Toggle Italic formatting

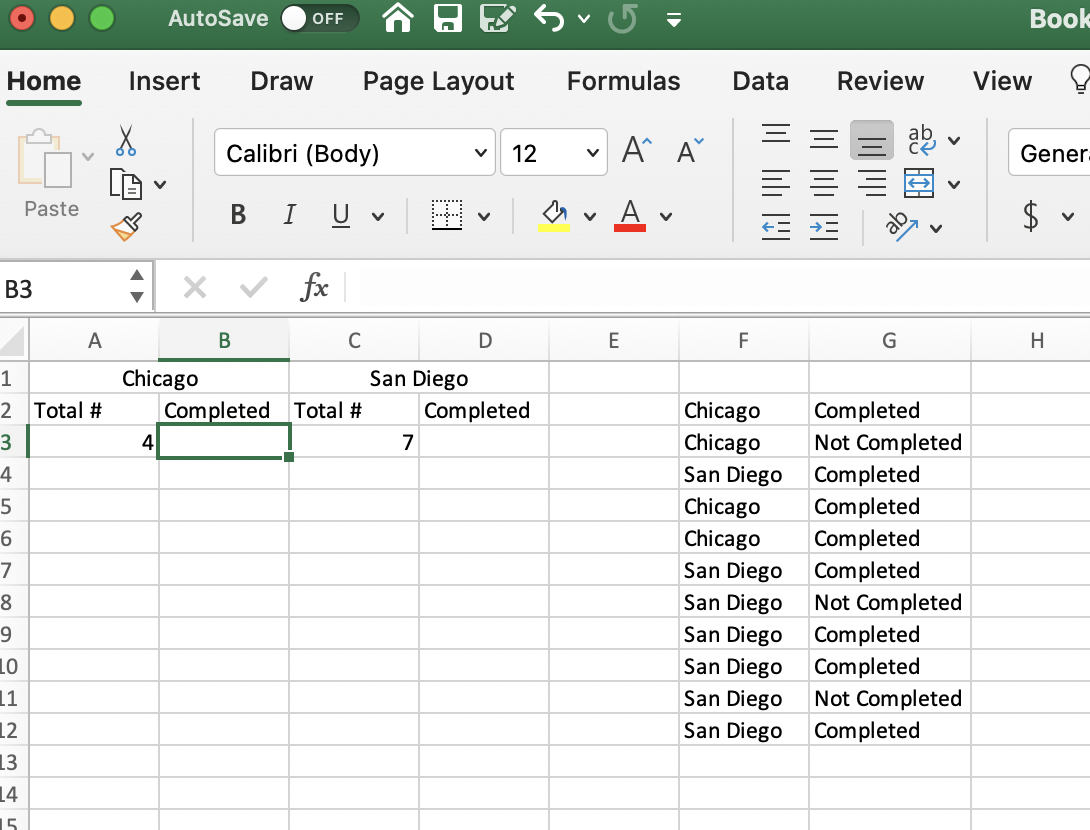coord(289,215)
